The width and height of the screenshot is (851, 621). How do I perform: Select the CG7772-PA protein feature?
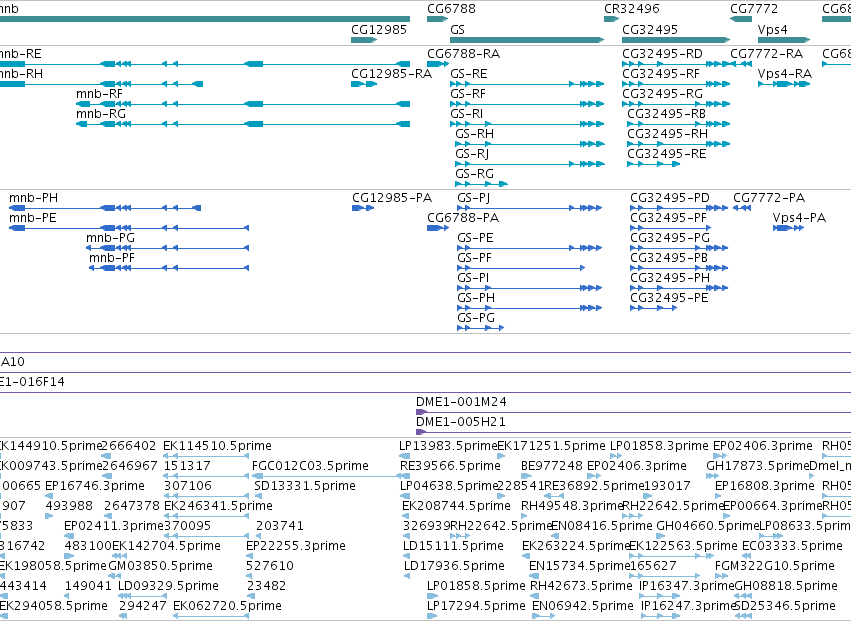[x=742, y=208]
